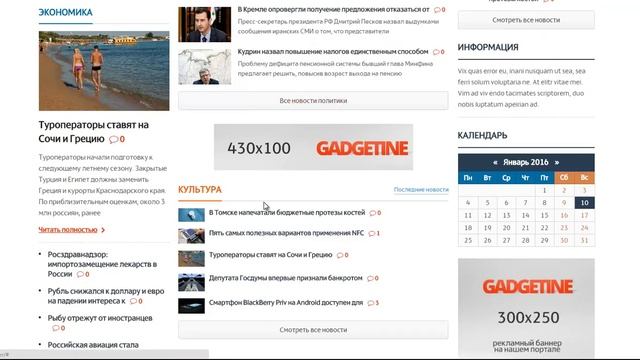Image resolution: width=640 pixels, height=360 pixels.
Task: Click arrow icon after Читать полностью
Action: (x=103, y=230)
